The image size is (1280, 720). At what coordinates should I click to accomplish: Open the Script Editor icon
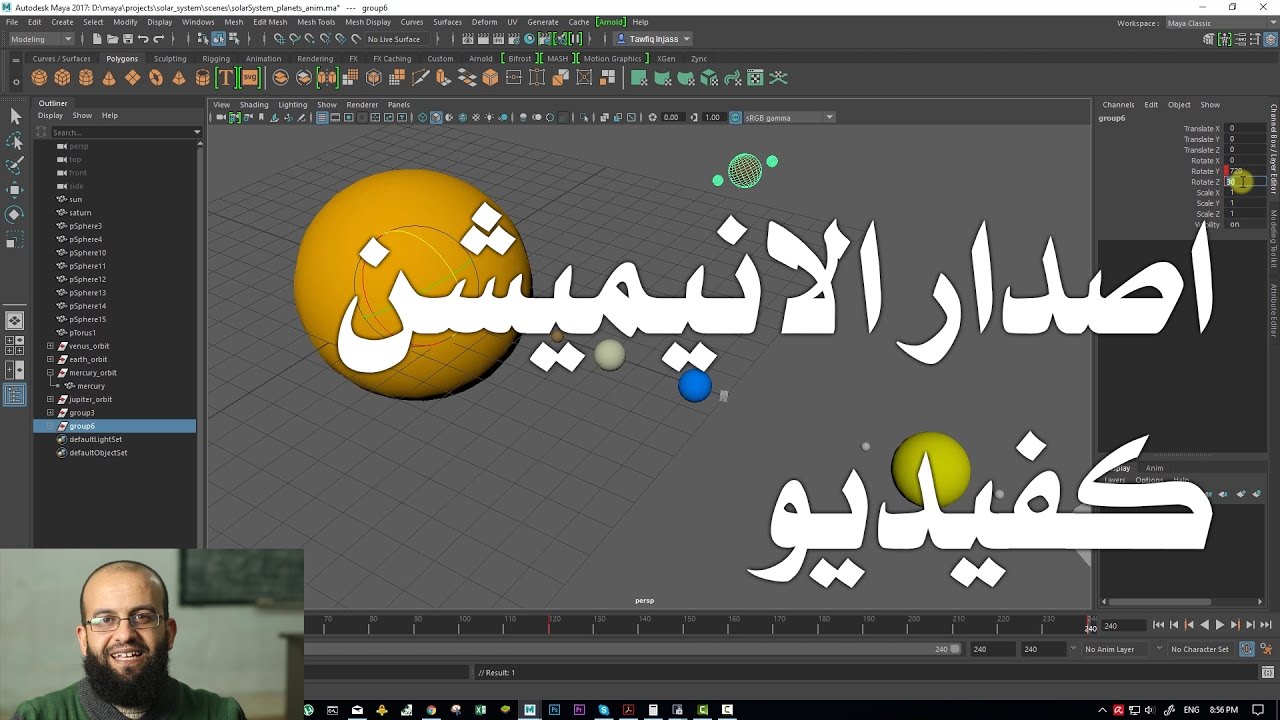pyautogui.click(x=1266, y=672)
